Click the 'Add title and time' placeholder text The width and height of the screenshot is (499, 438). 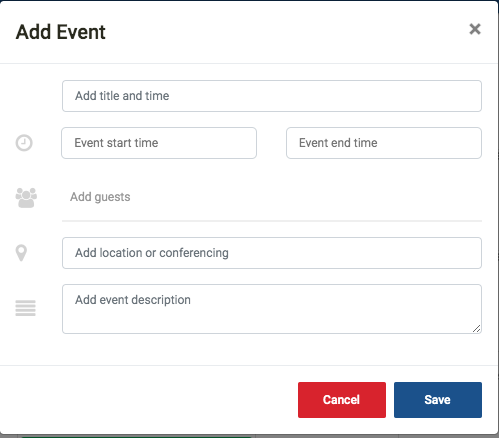(122, 96)
